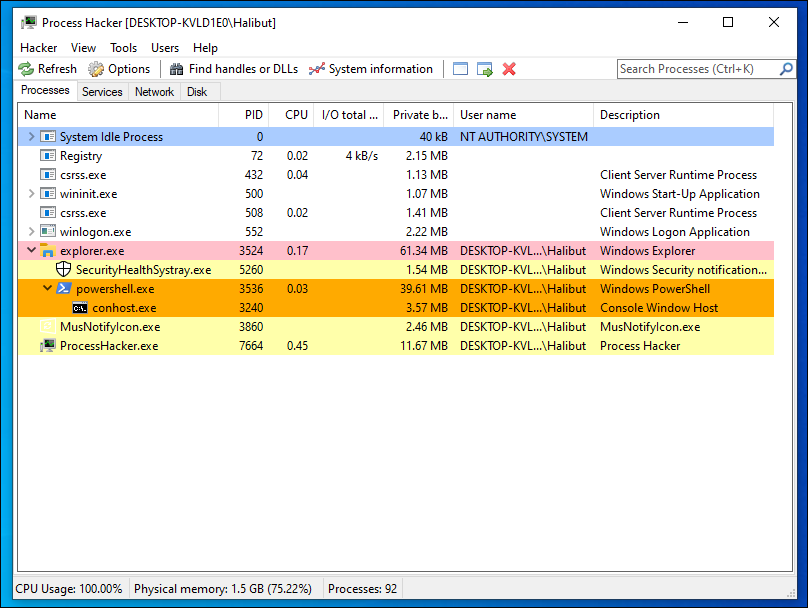Click the powershell.exe process icon
This screenshot has width=808, height=608.
[63, 289]
